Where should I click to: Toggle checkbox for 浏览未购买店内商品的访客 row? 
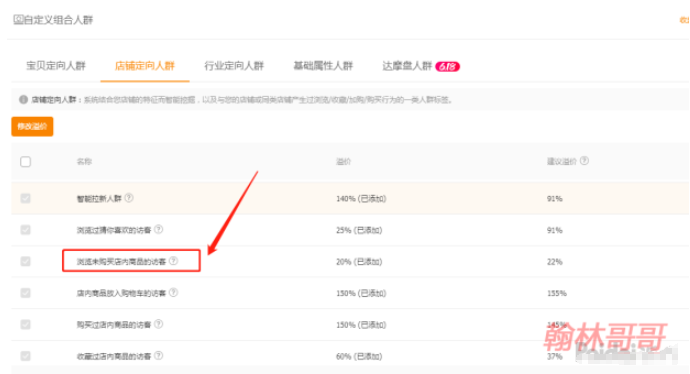point(26,261)
